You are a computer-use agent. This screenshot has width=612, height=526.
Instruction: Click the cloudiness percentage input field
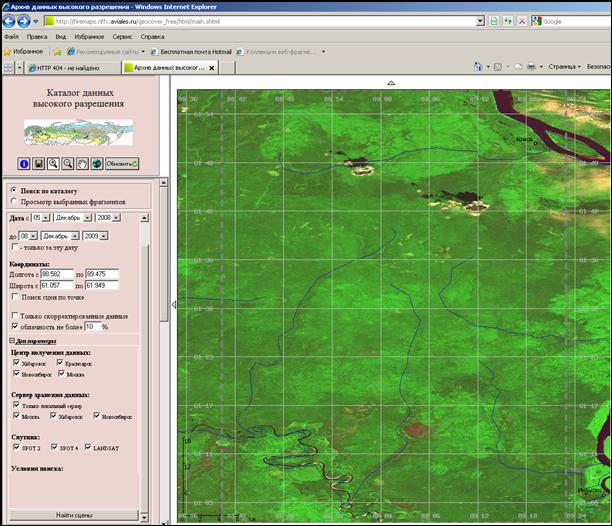pos(91,327)
